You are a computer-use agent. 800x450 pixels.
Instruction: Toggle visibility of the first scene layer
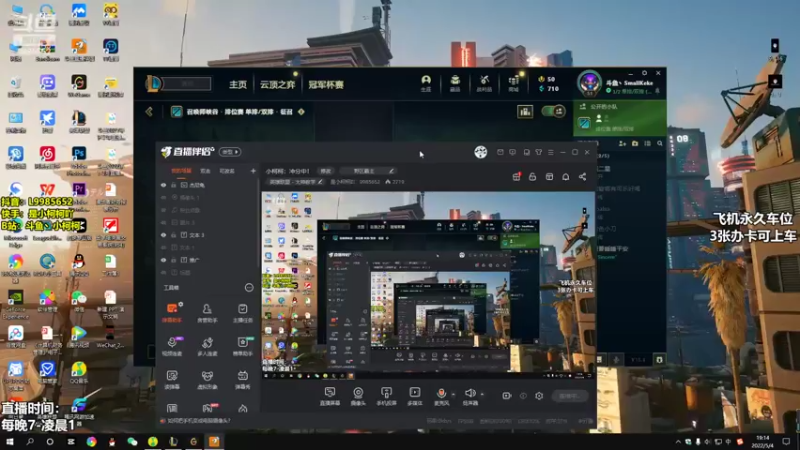[163, 185]
